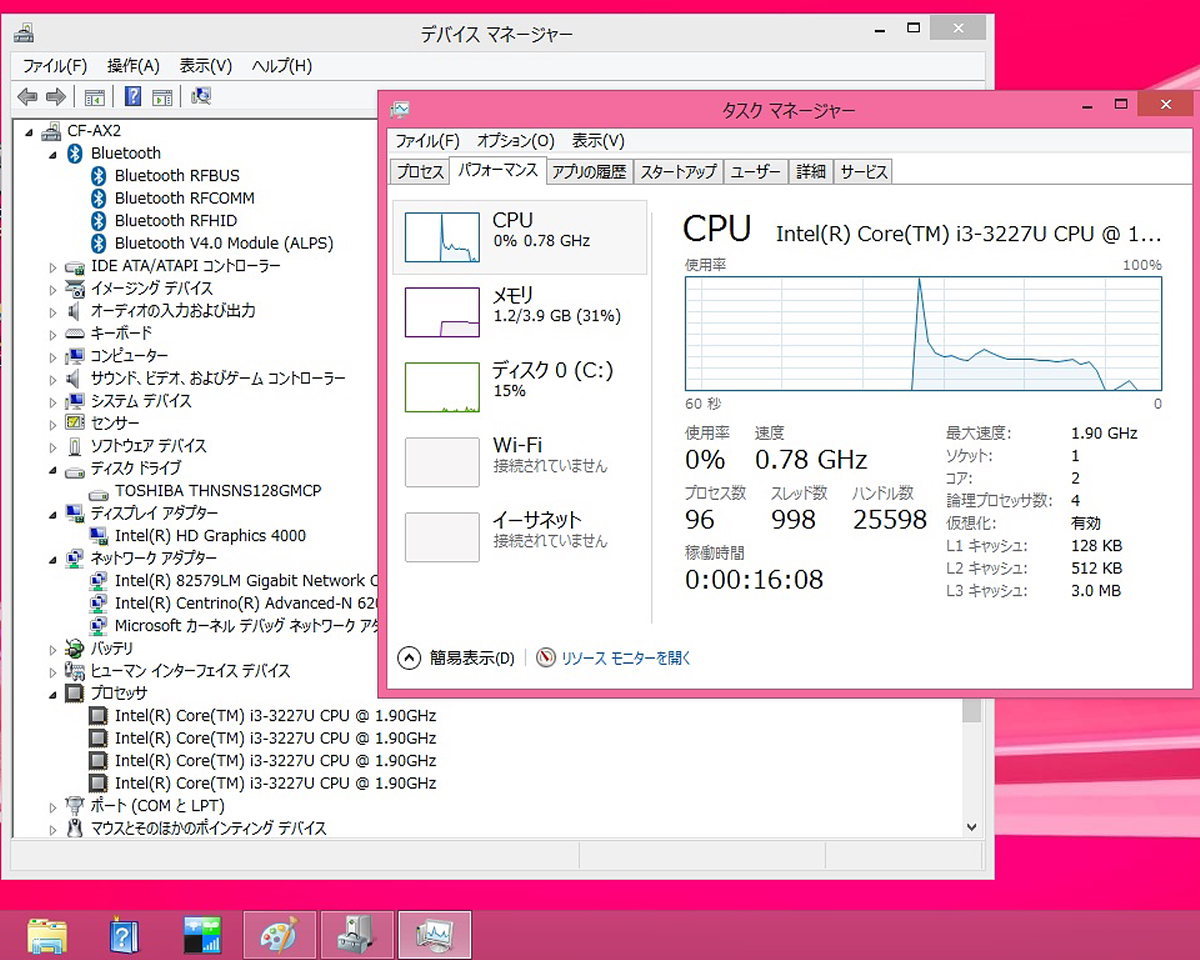Screen dimensions: 1200x960
Task: Select the last i3-3227U processor icon
Action: [x=98, y=783]
